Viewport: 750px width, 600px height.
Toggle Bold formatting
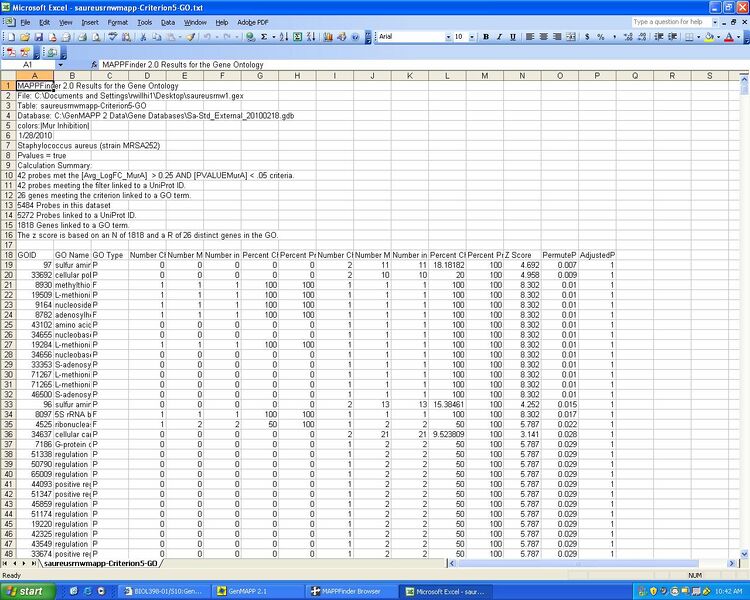click(486, 37)
